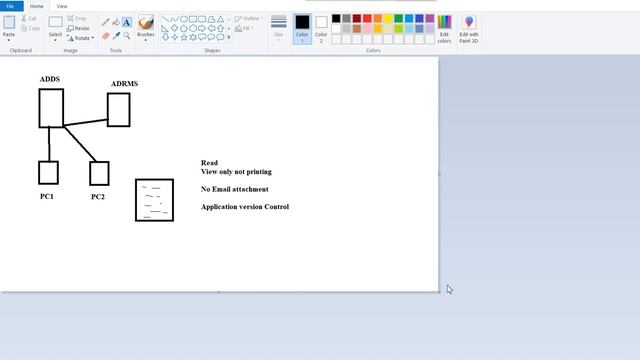Pick the gray swatch in top row
The height and width of the screenshot is (360, 640).
click(347, 18)
